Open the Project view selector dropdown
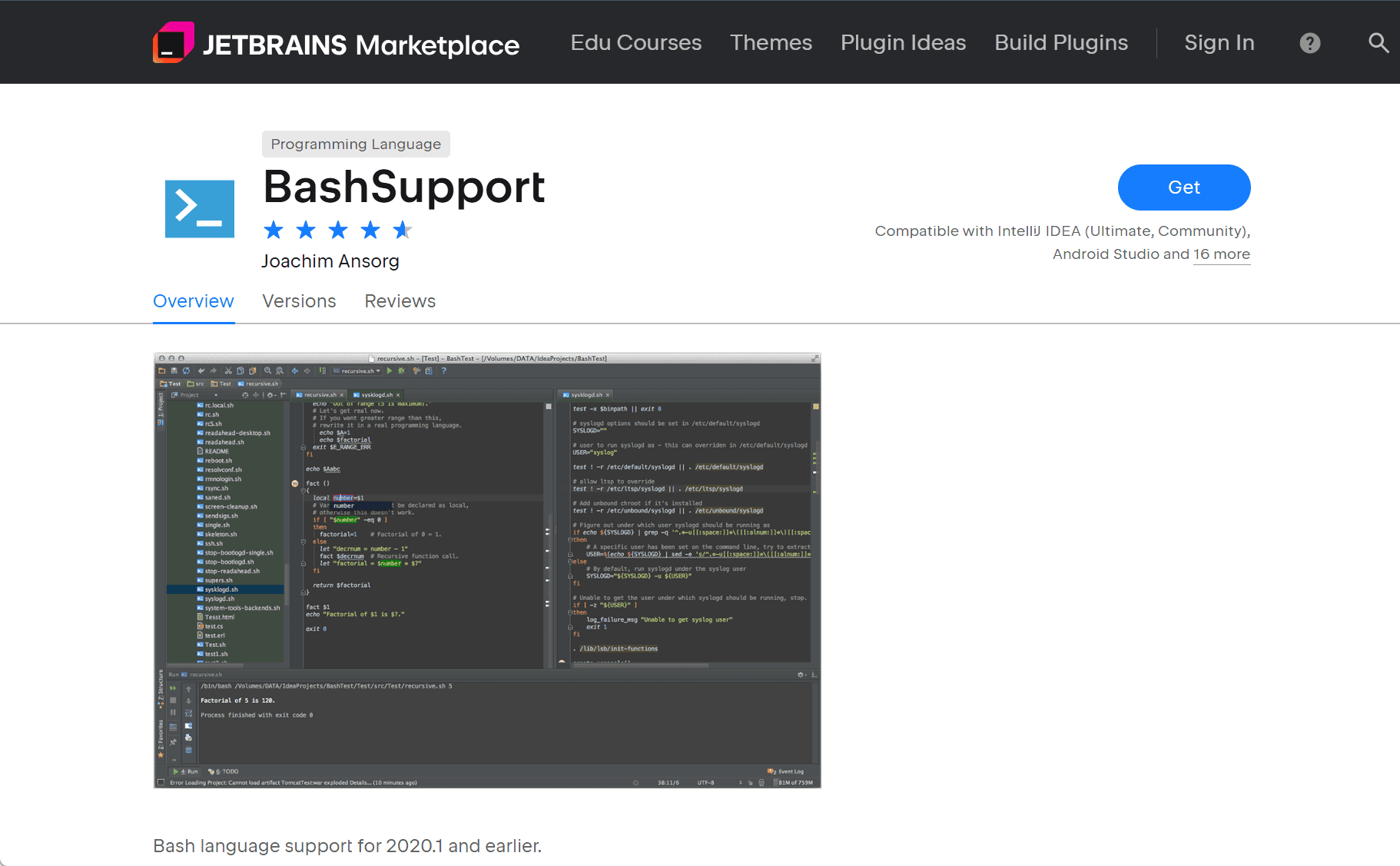1400x866 pixels. point(216,395)
